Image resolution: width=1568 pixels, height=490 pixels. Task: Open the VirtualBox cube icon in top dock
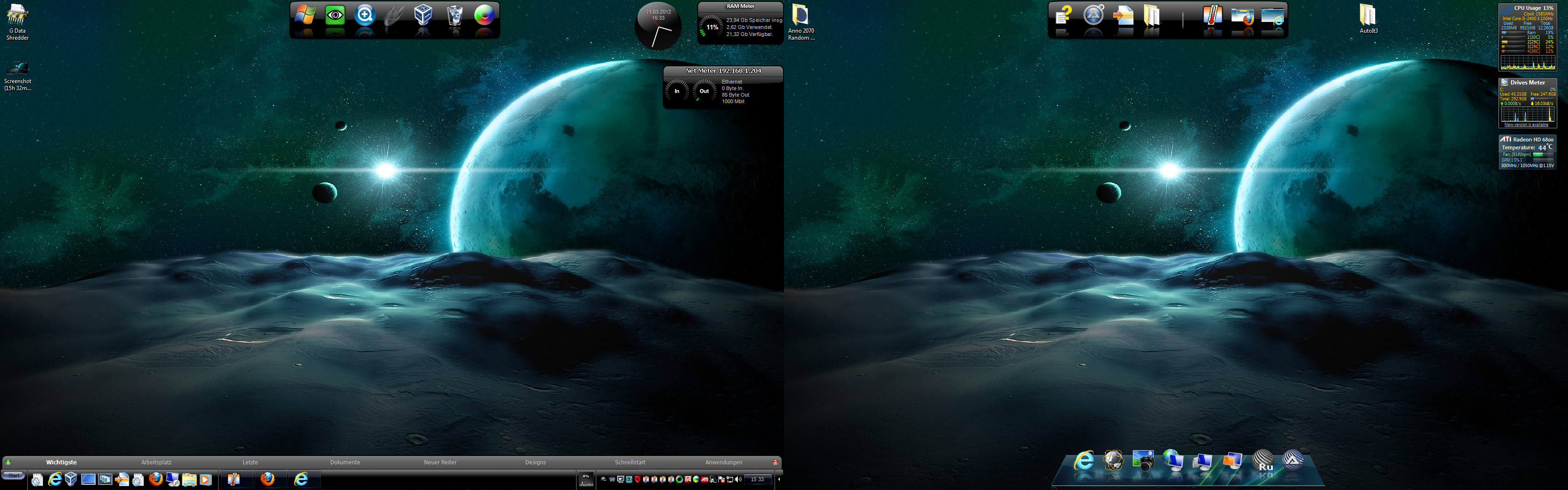tap(423, 15)
